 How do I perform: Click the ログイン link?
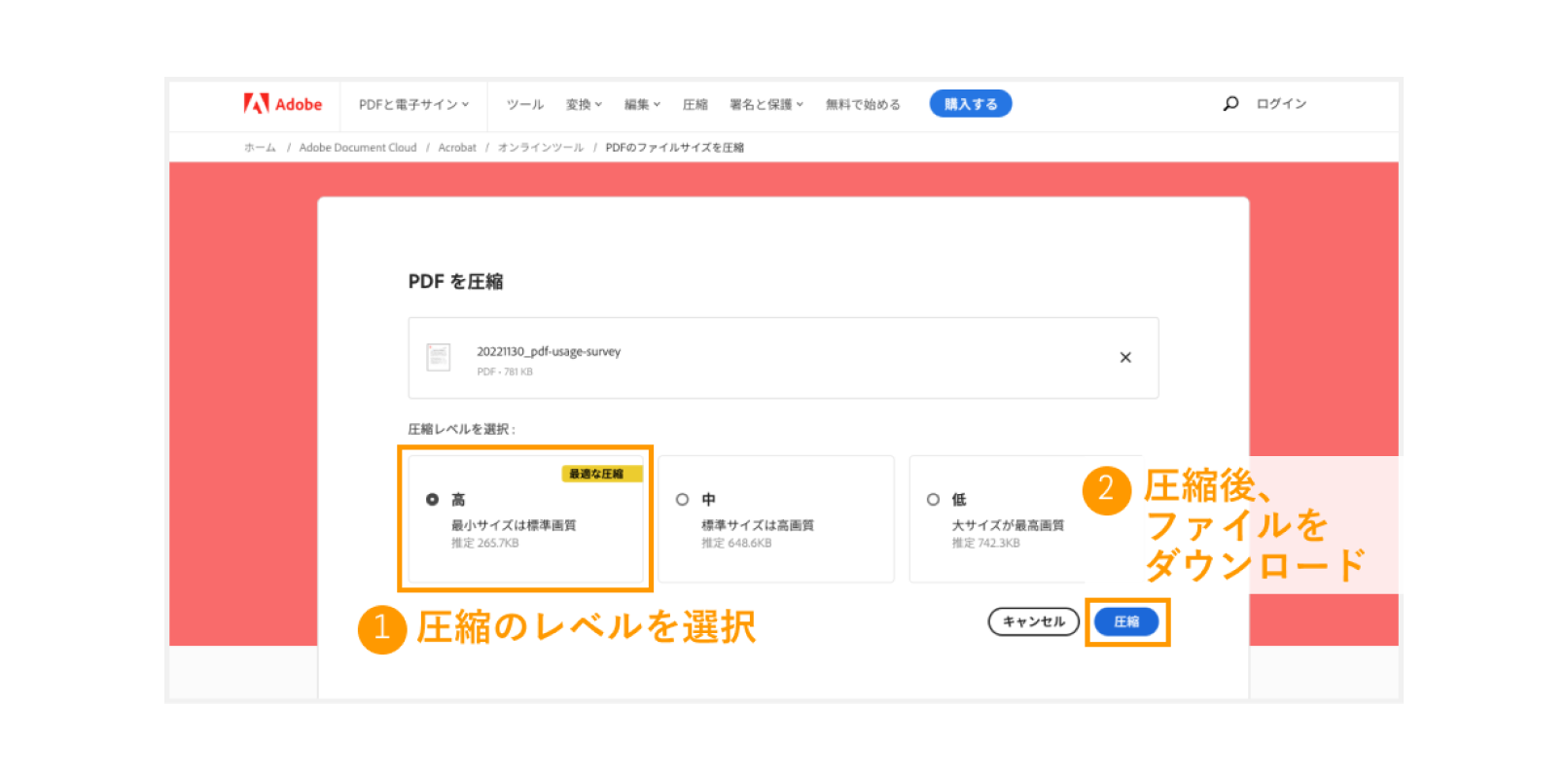click(x=1281, y=103)
